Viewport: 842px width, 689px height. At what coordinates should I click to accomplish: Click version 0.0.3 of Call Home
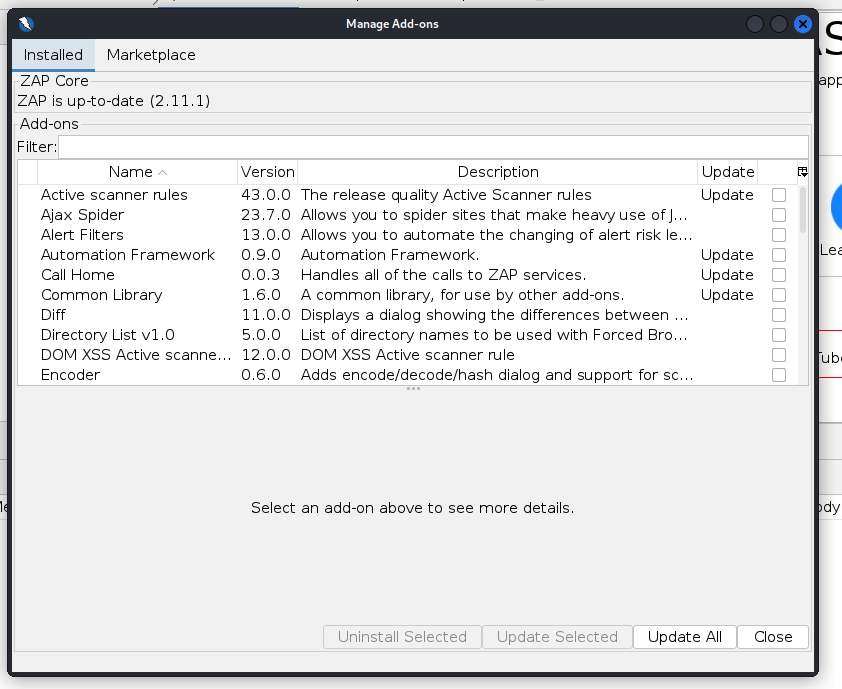261,275
